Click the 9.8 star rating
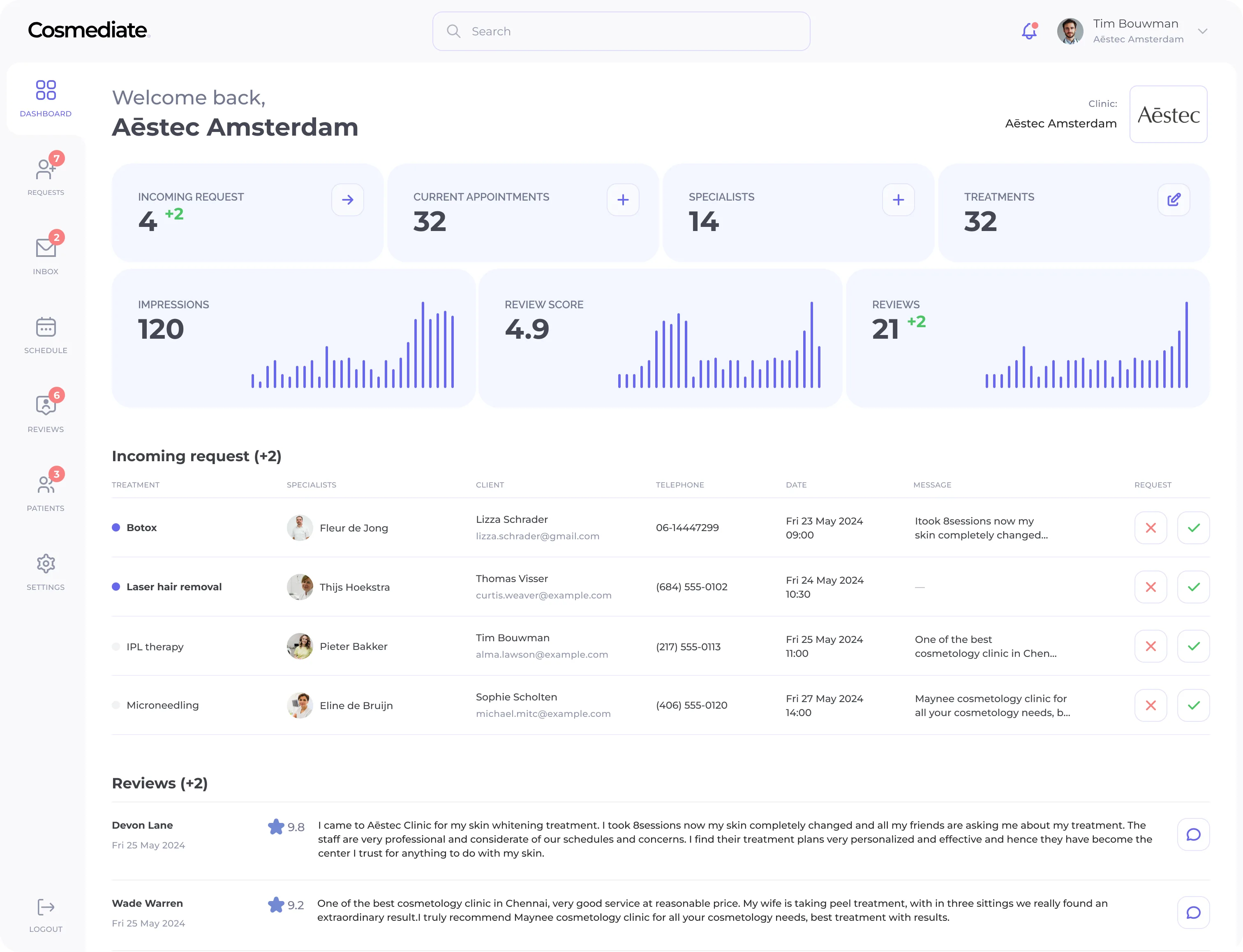The height and width of the screenshot is (952, 1243). 286,827
